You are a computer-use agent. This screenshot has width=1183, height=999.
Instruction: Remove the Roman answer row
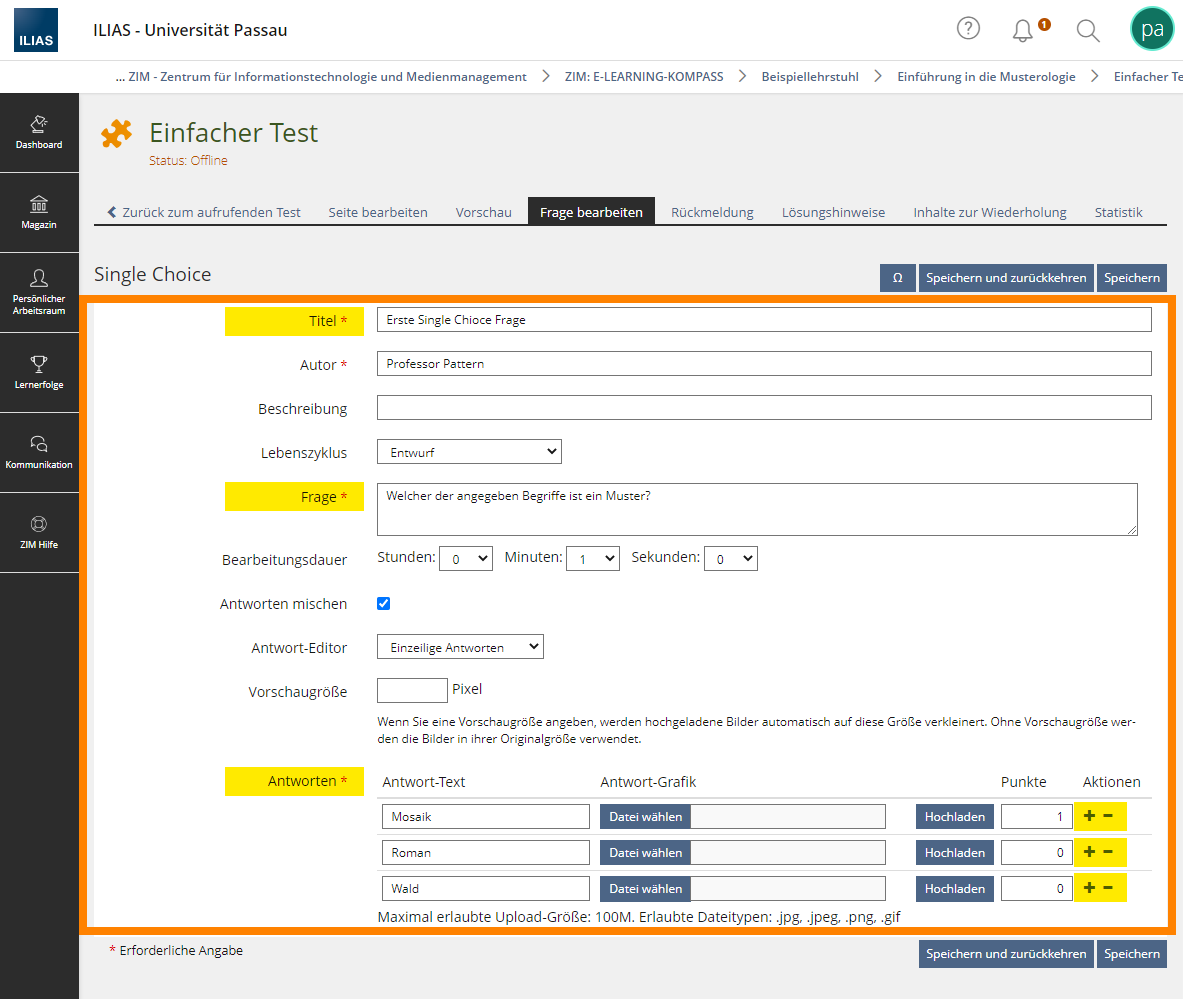point(1108,852)
